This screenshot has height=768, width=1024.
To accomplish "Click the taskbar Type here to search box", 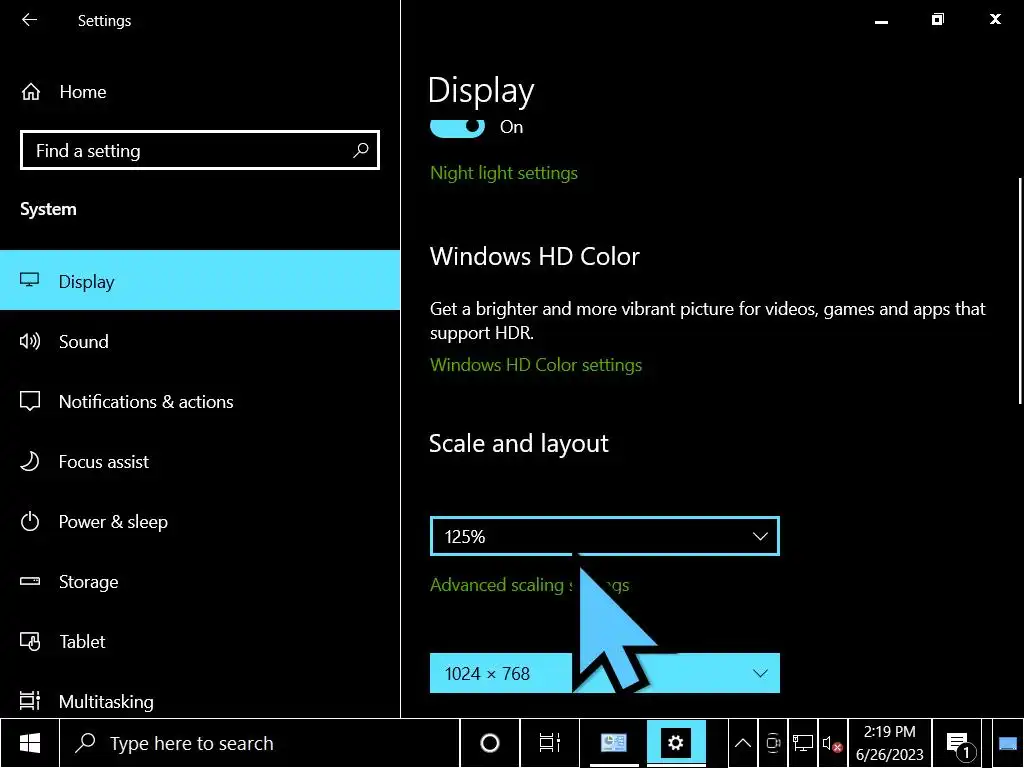I will pos(259,743).
